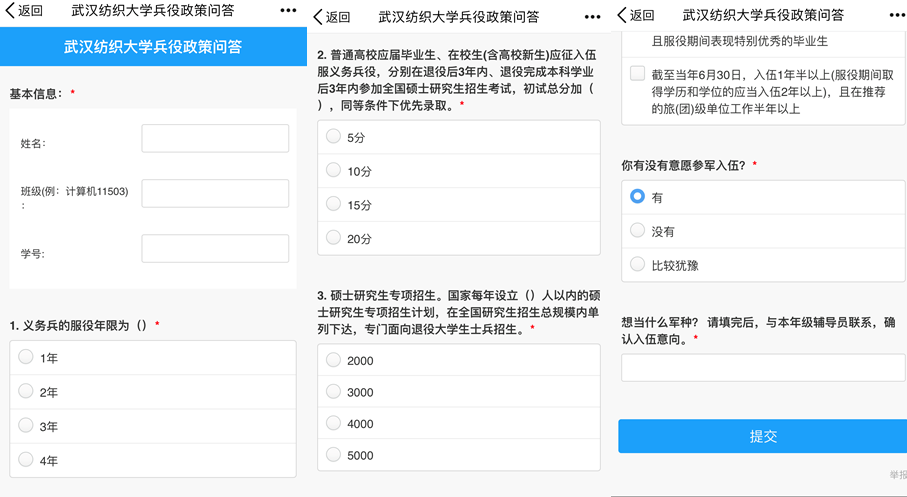Focus the 想当什么军种 text input
907x497 pixels.
764,368
